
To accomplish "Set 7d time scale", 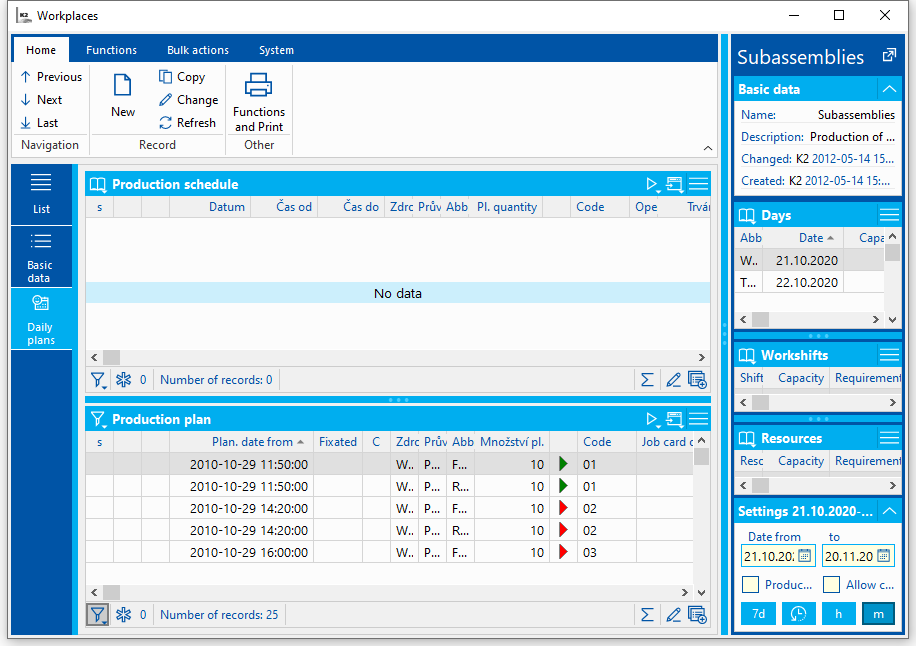I will coord(758,614).
